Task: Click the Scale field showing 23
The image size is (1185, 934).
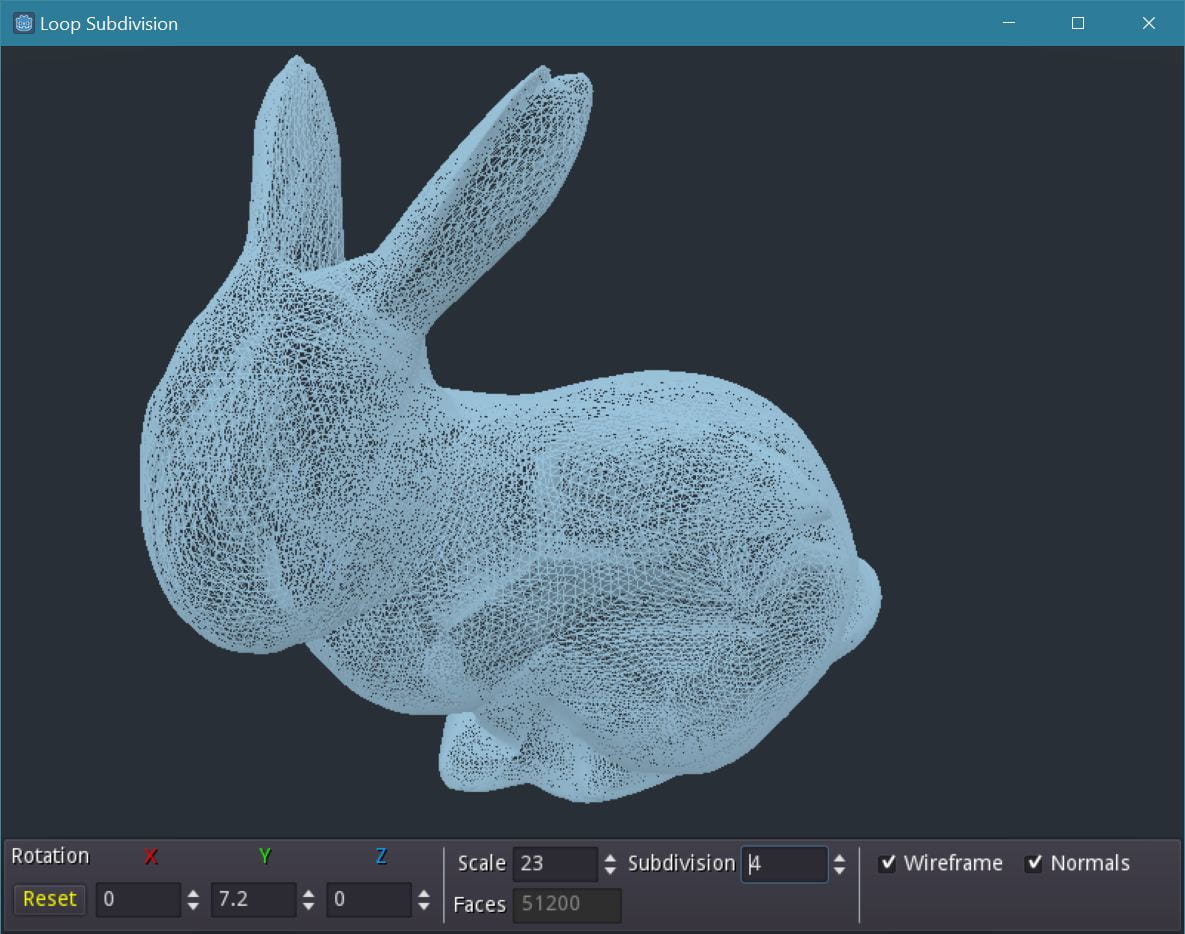Action: tap(555, 864)
